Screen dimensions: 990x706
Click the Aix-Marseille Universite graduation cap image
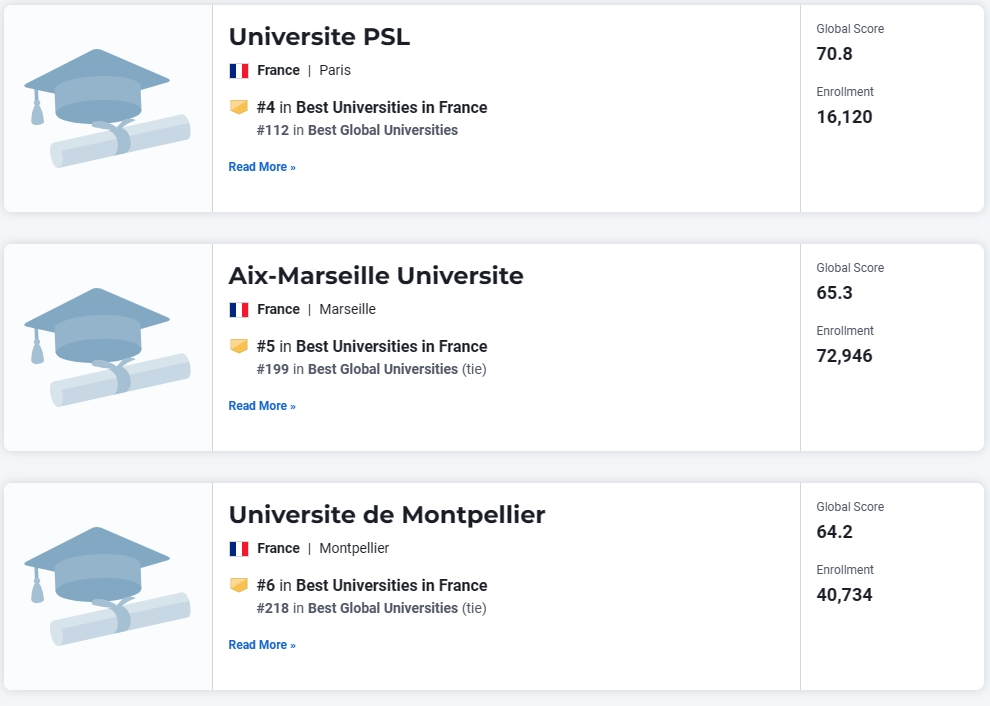[x=107, y=347]
